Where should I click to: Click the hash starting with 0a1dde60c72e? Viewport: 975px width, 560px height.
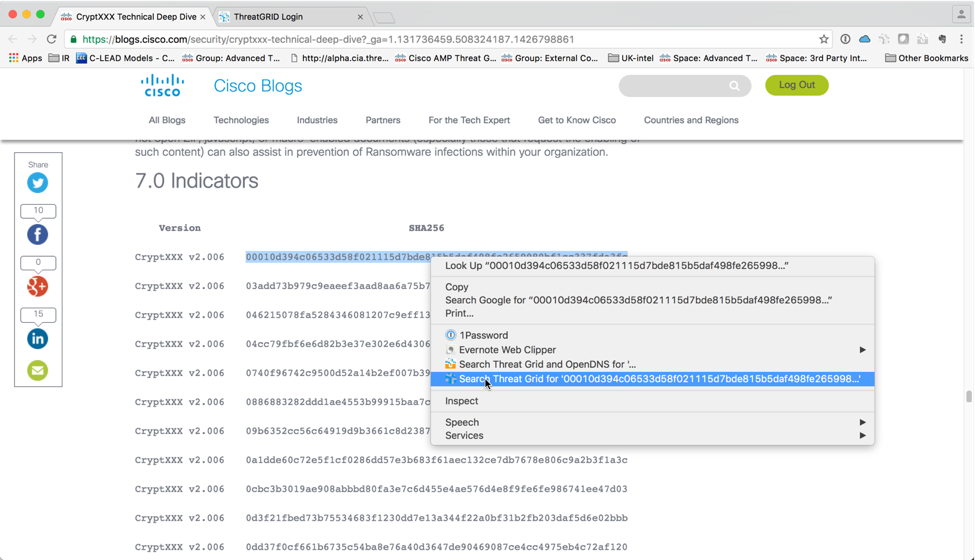(x=437, y=460)
